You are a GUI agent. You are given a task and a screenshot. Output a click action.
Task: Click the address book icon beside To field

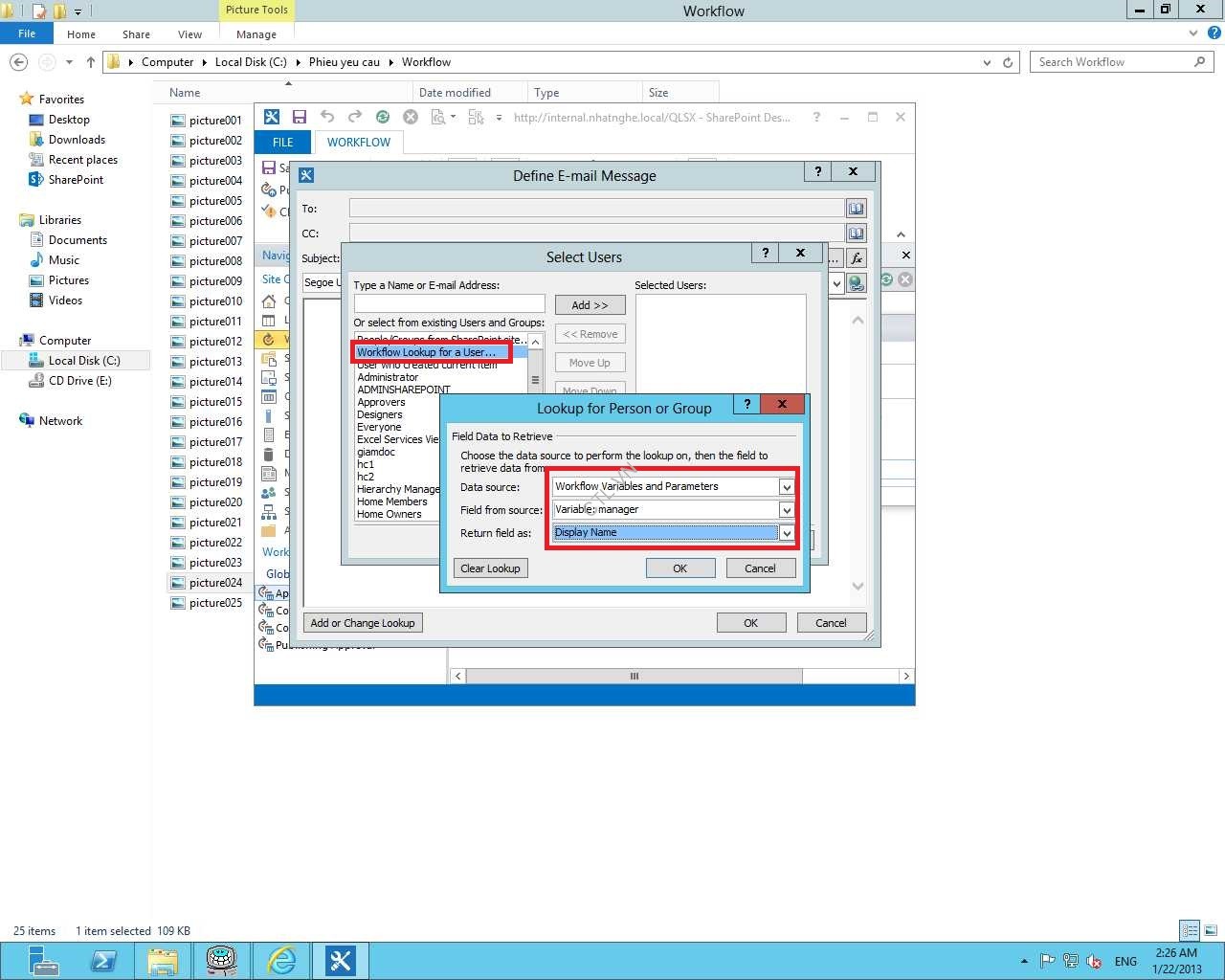(856, 209)
